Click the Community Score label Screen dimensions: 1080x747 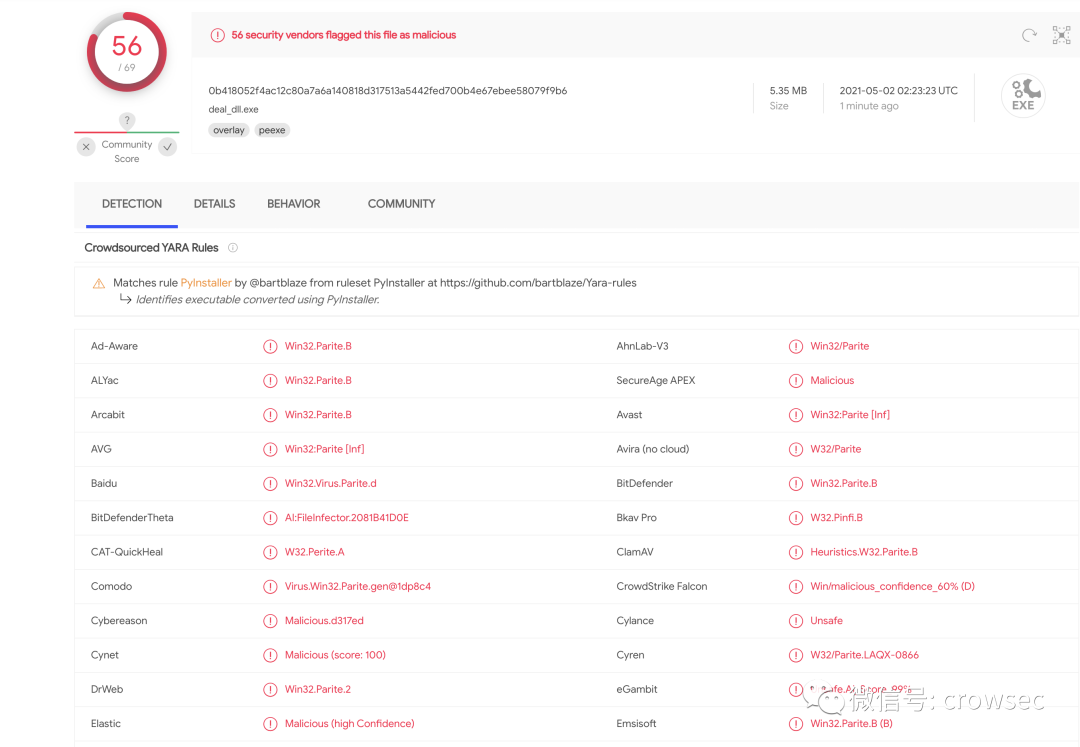pos(127,151)
